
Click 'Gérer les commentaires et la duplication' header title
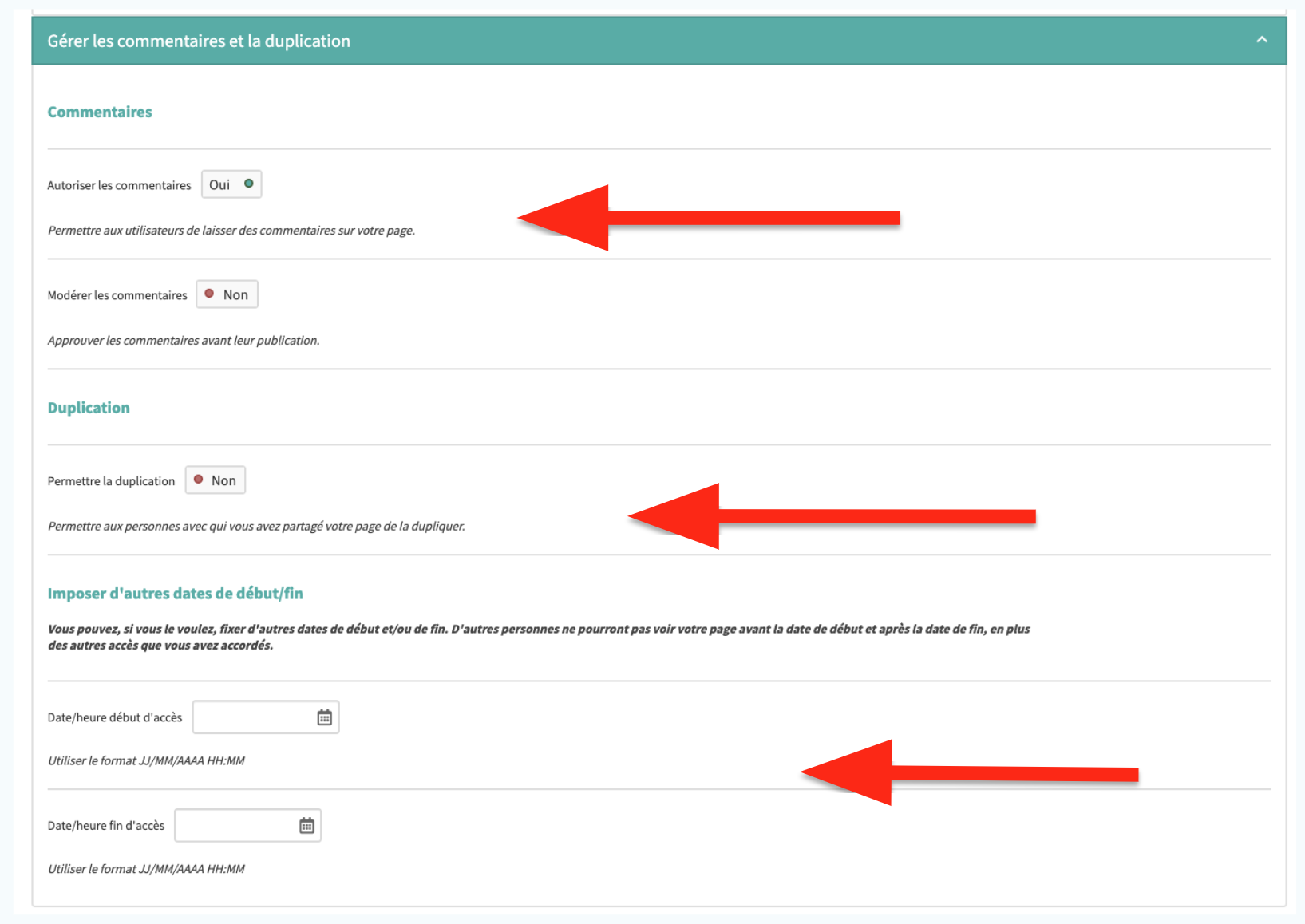199,41
